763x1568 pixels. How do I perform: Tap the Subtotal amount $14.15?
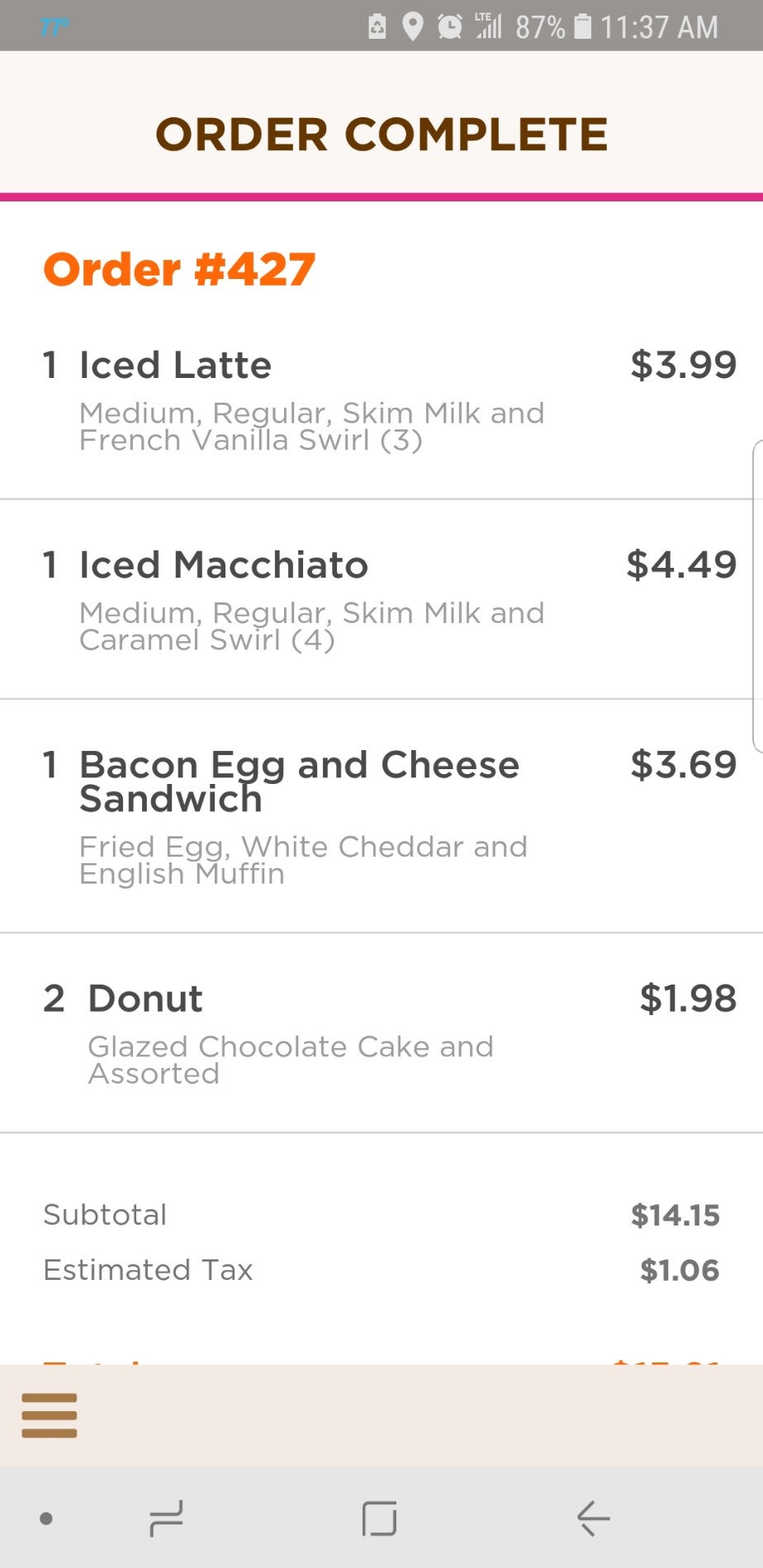[675, 1215]
